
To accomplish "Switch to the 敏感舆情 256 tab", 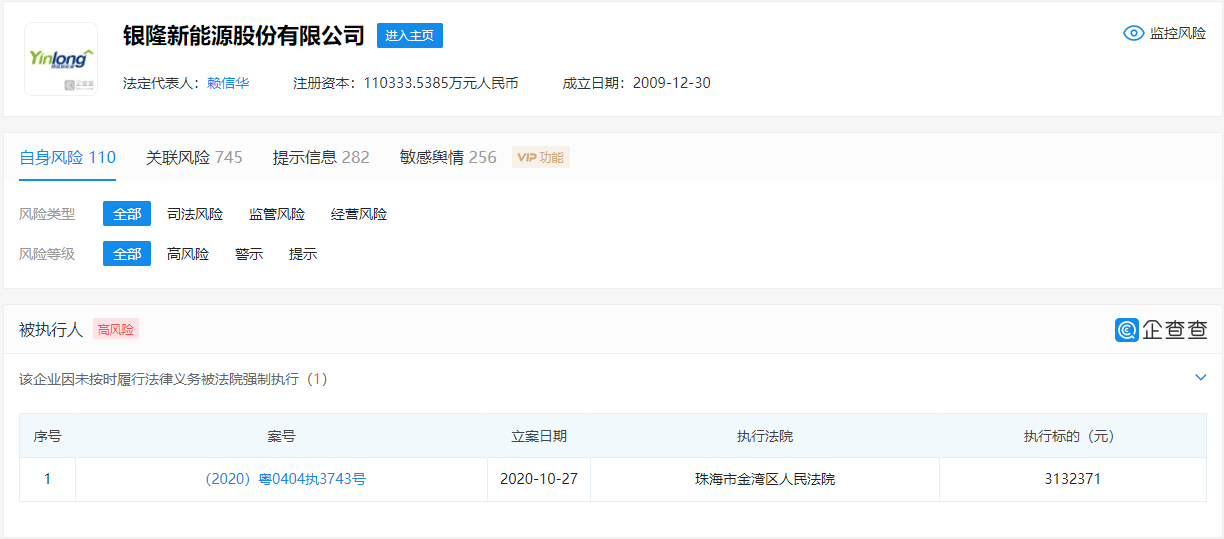I will [x=448, y=157].
